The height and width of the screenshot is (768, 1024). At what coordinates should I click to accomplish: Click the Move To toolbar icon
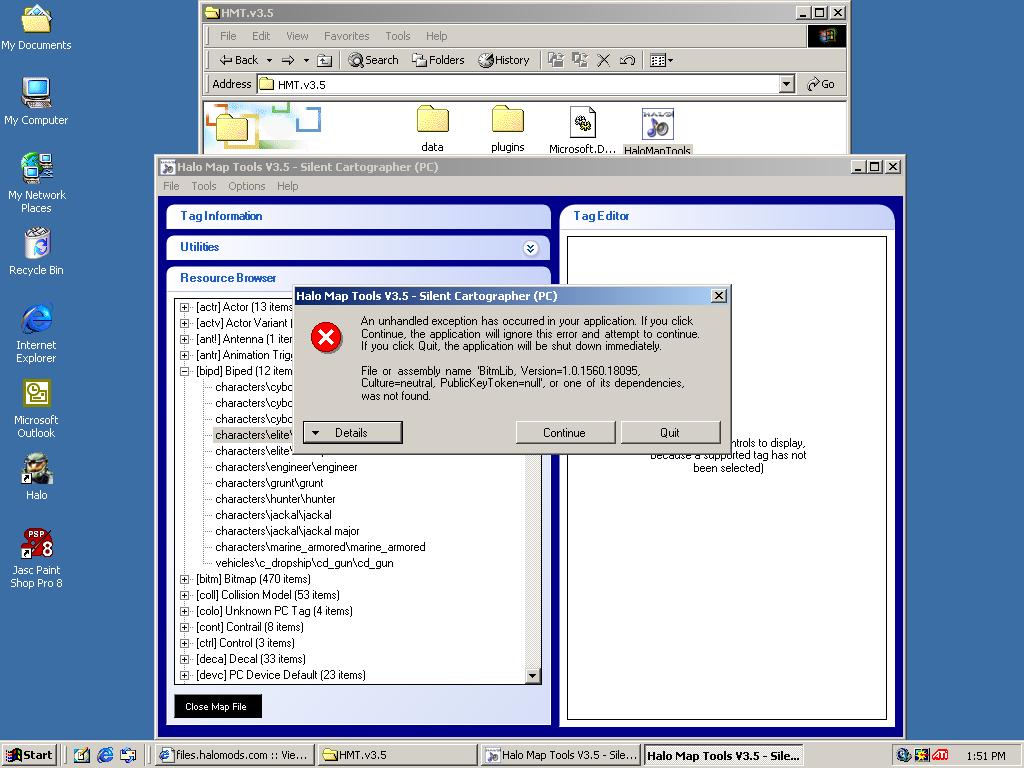tap(556, 60)
